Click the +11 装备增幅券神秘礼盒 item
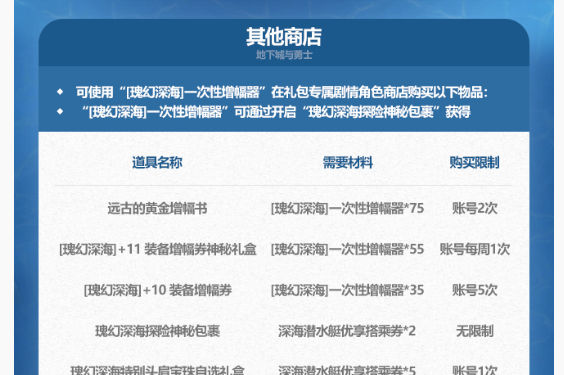The height and width of the screenshot is (375, 564). click(158, 249)
